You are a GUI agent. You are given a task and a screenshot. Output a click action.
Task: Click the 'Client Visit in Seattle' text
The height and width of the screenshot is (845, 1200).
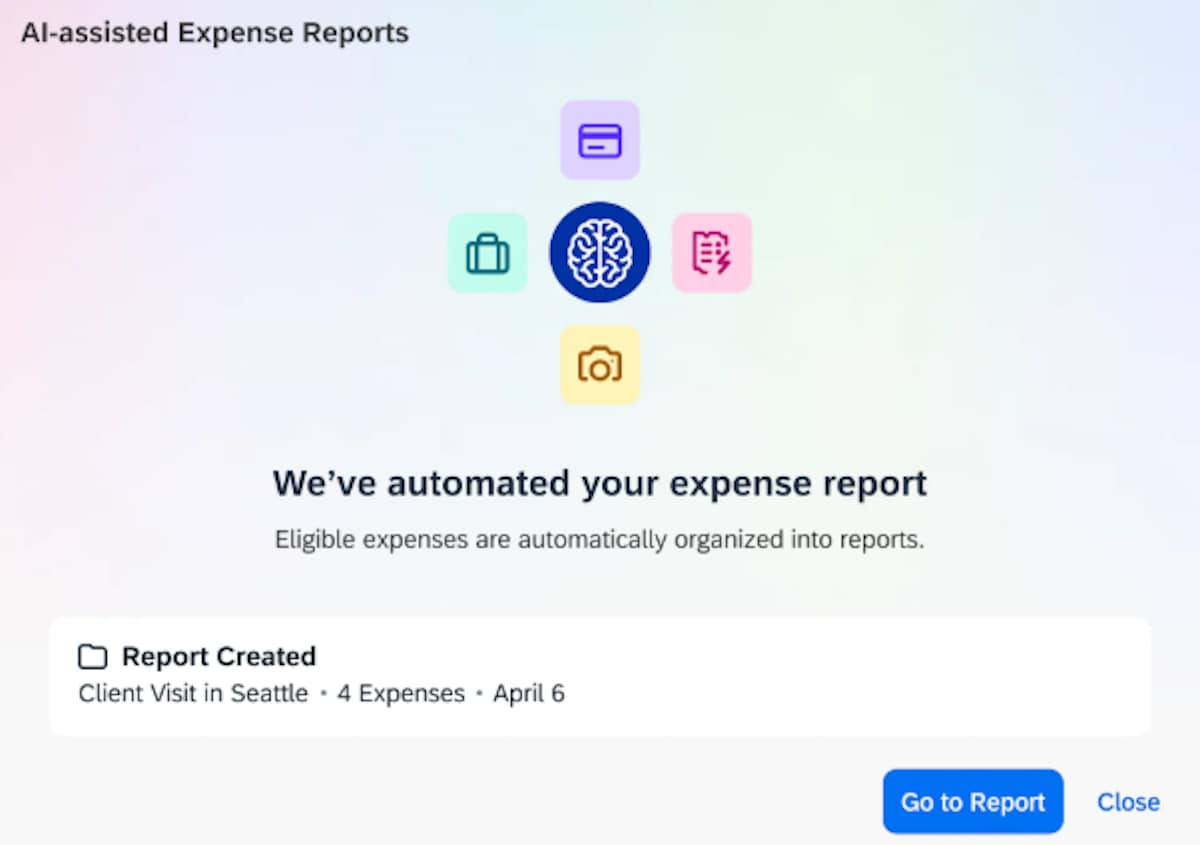tap(193, 693)
